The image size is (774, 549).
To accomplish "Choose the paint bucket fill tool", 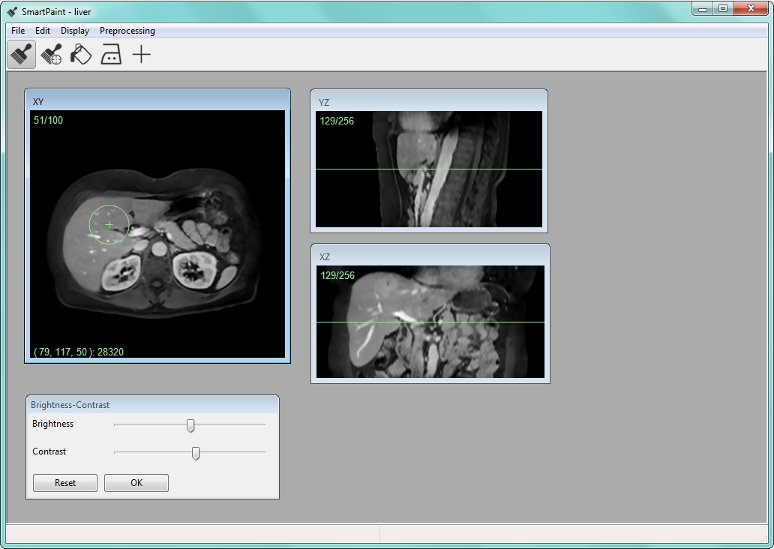I will (81, 54).
